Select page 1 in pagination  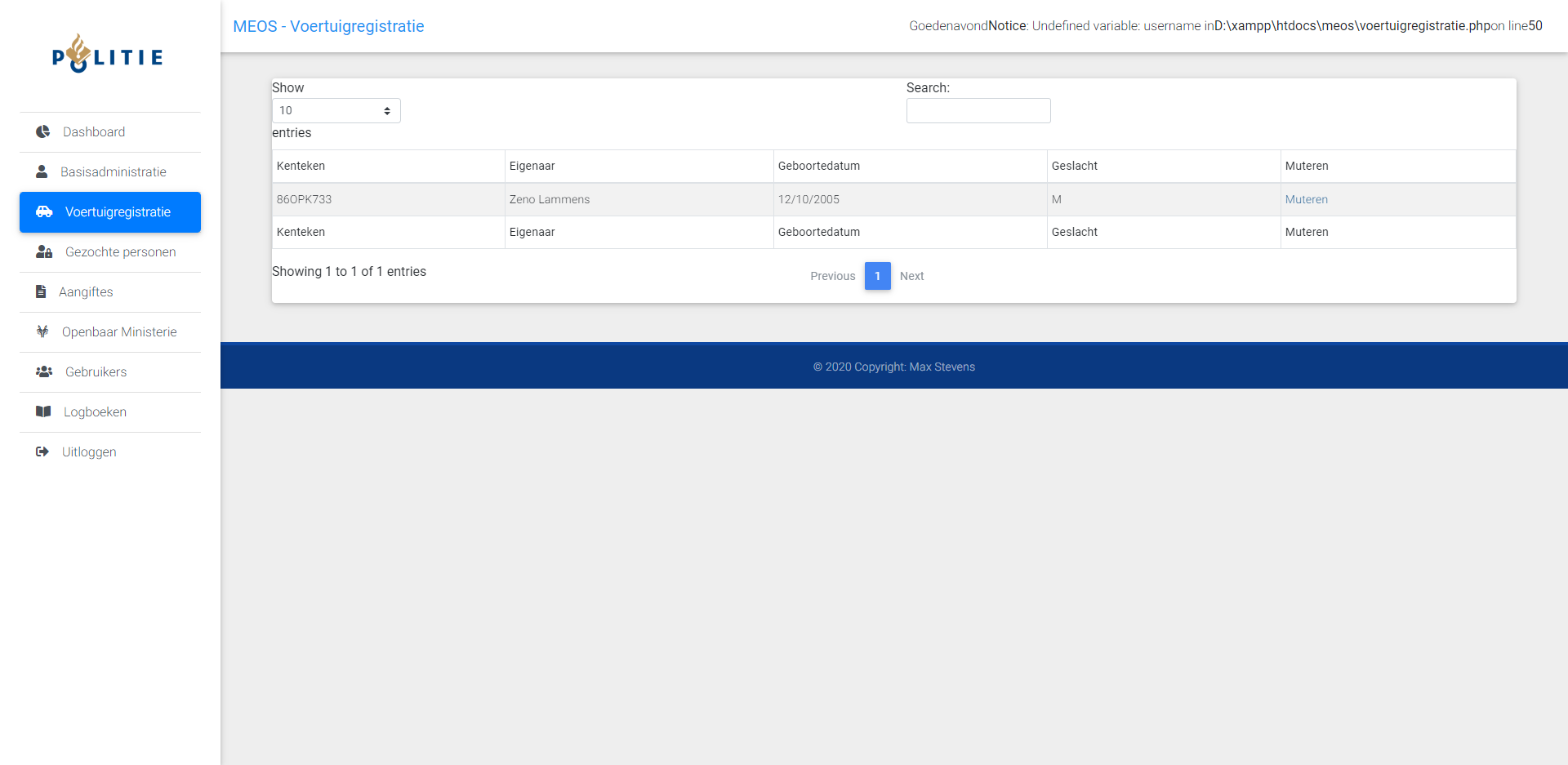[877, 276]
